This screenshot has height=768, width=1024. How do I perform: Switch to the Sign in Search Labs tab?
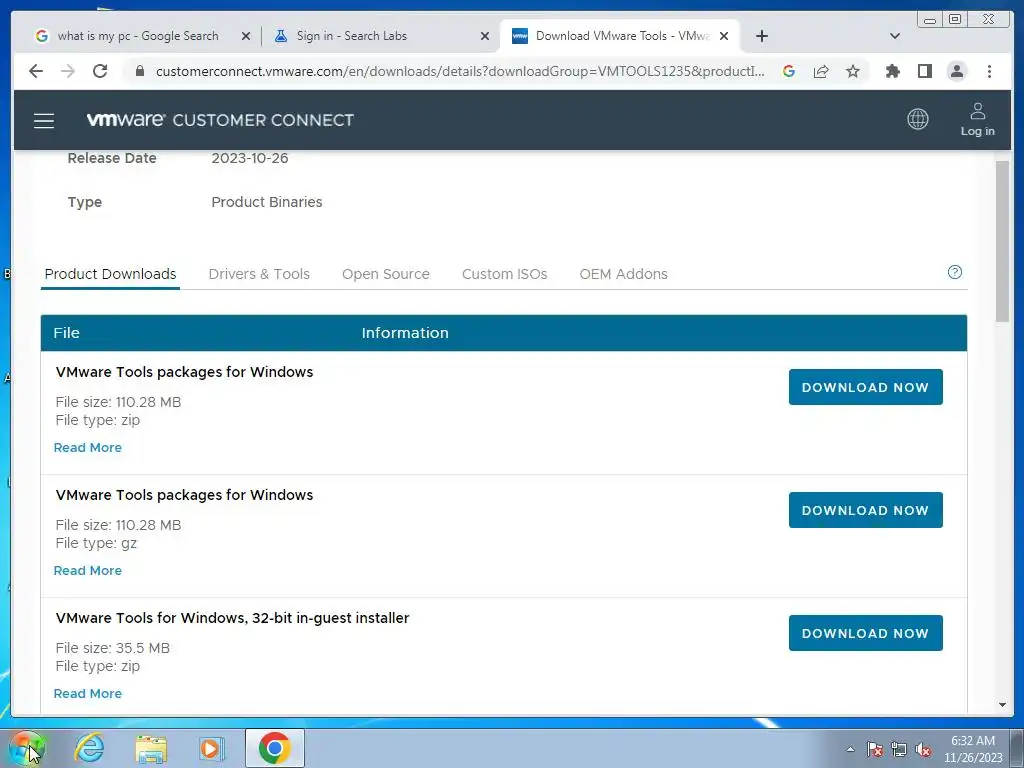coord(380,36)
